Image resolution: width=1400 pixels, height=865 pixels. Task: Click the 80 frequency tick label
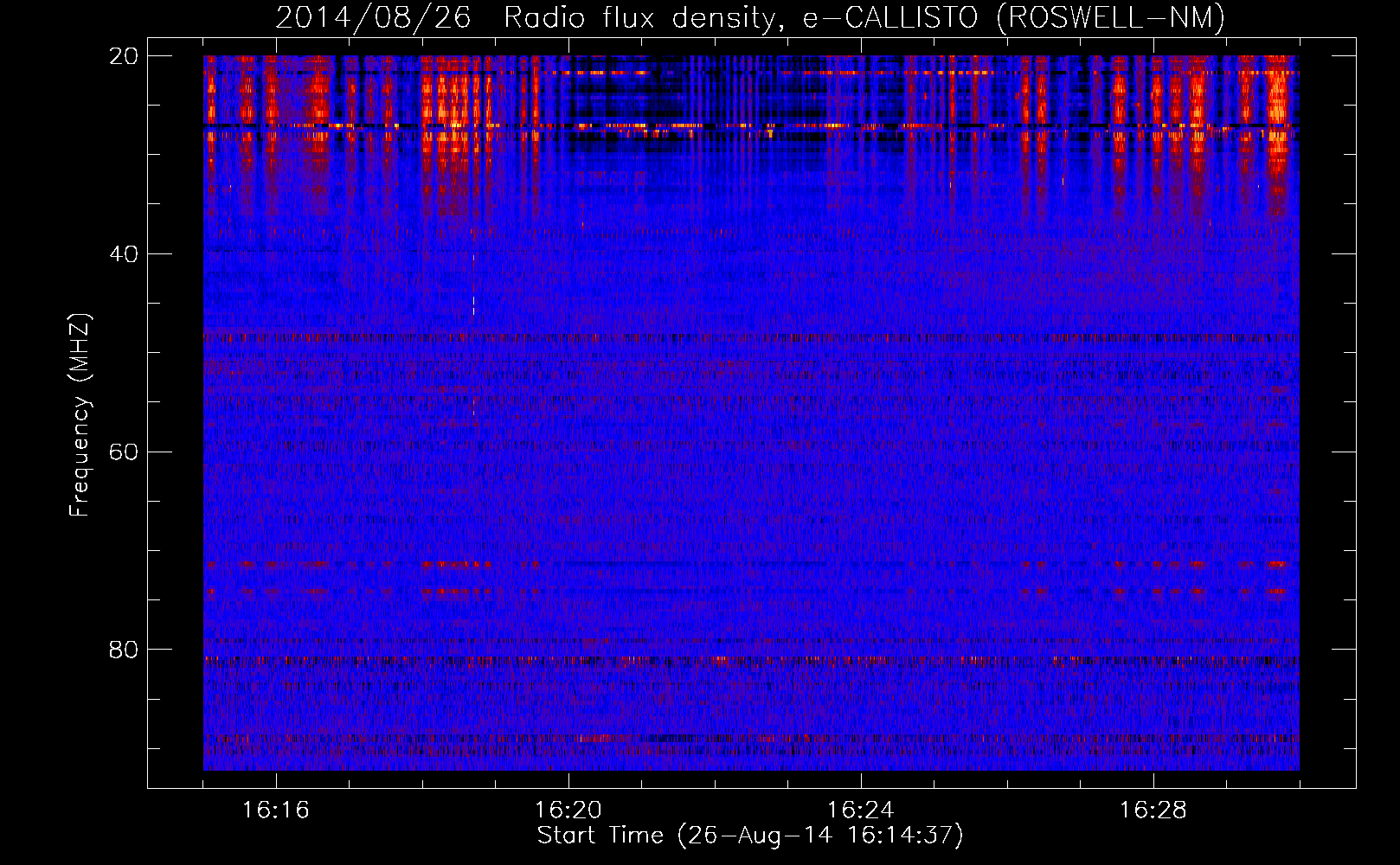point(124,650)
